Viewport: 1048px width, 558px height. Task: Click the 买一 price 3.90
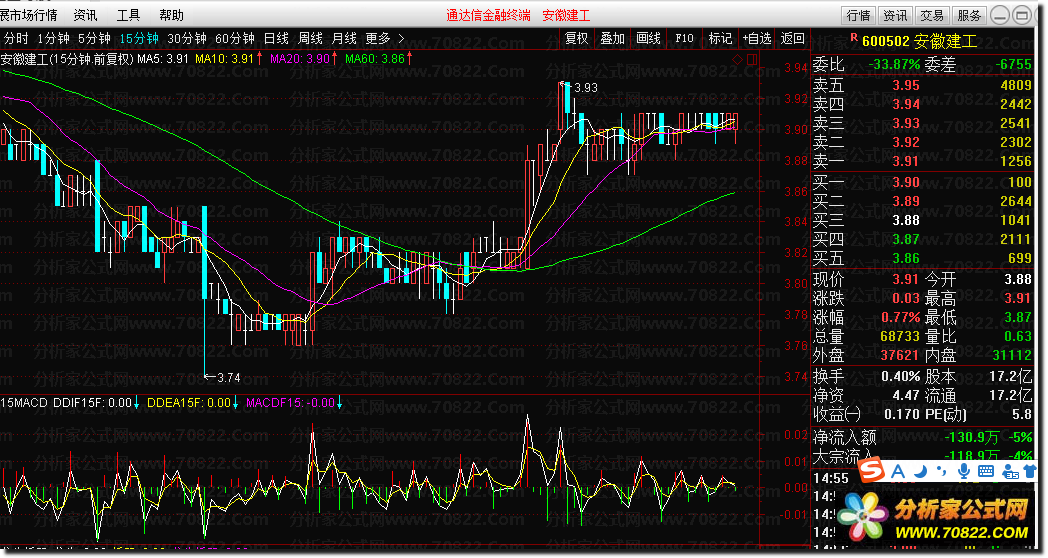906,182
